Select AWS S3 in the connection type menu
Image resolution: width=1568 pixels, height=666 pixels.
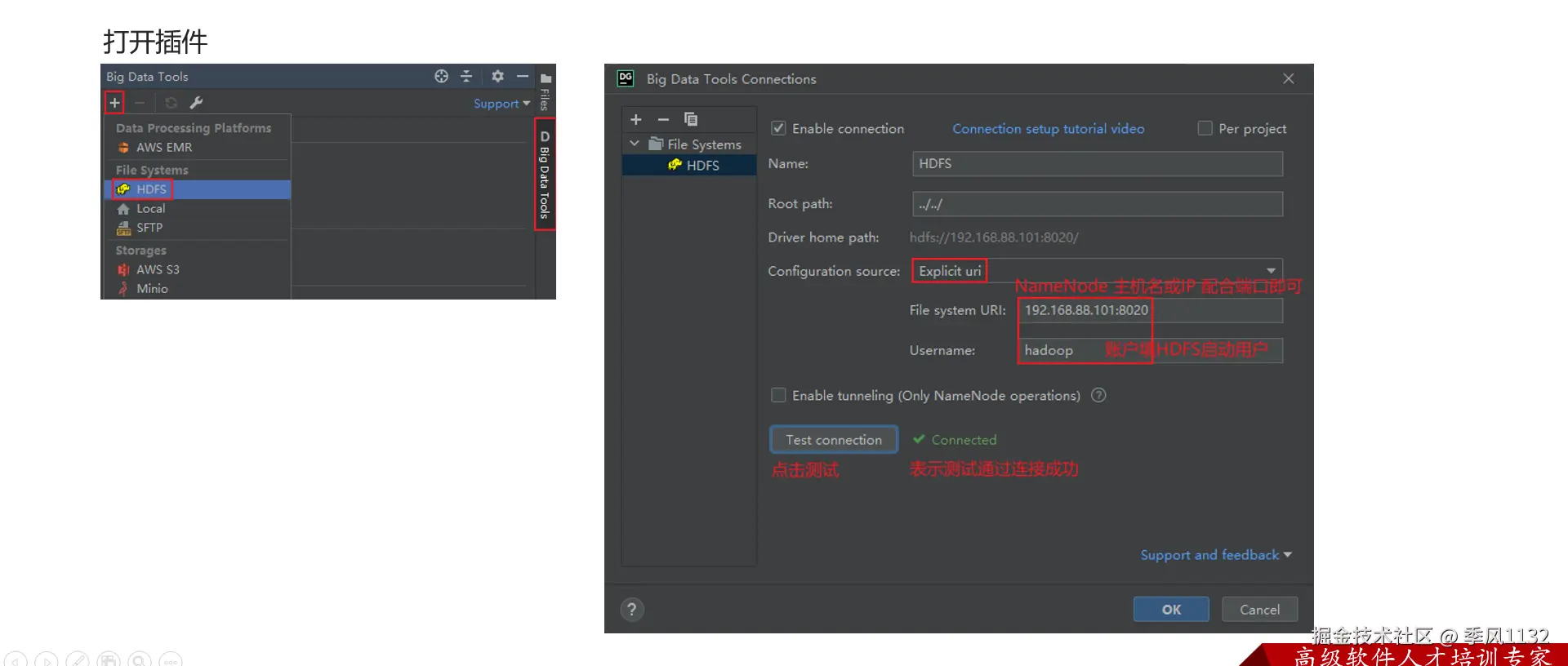(x=198, y=269)
